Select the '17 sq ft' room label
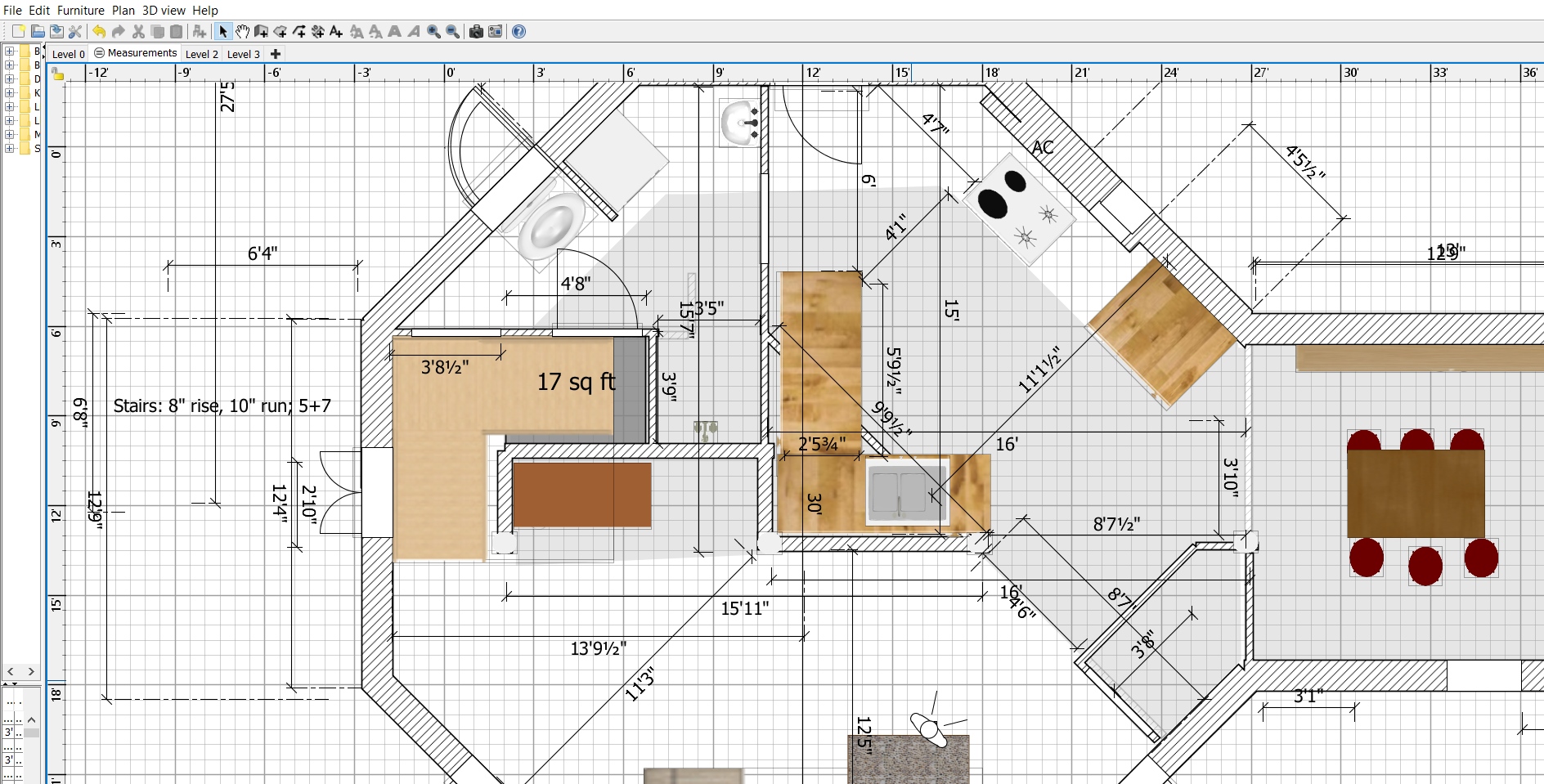 [577, 382]
